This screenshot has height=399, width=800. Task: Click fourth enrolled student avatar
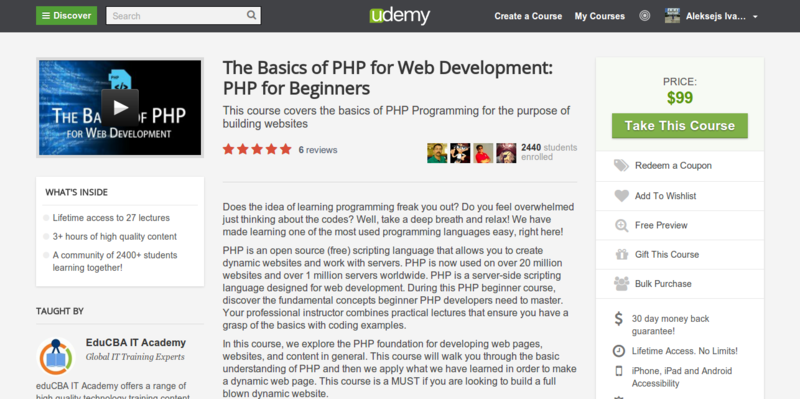pyautogui.click(x=506, y=153)
